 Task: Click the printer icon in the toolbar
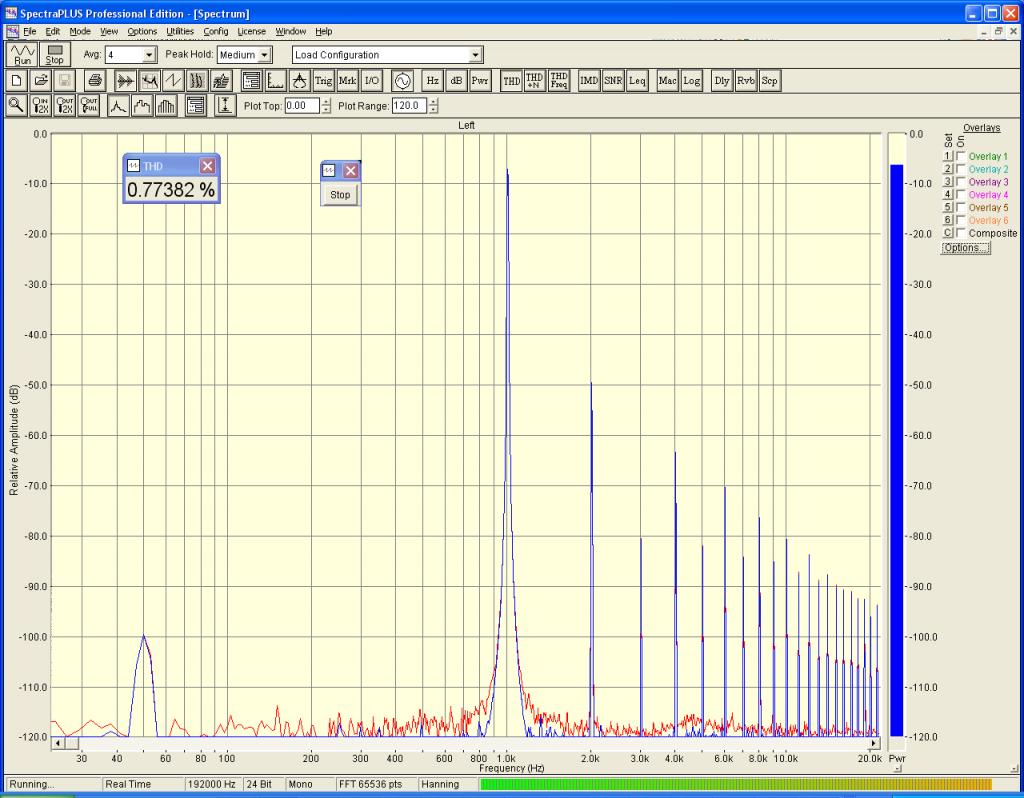(x=95, y=81)
